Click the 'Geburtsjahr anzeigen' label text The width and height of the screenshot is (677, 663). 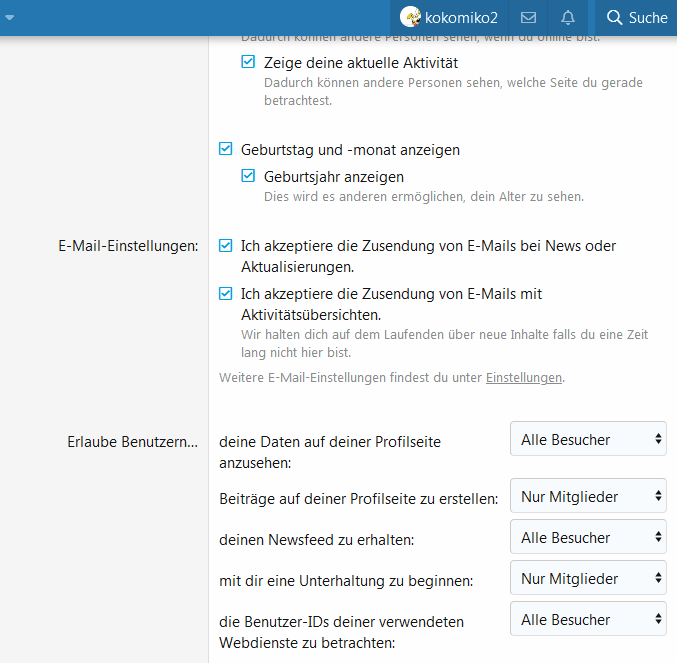click(x=320, y=177)
